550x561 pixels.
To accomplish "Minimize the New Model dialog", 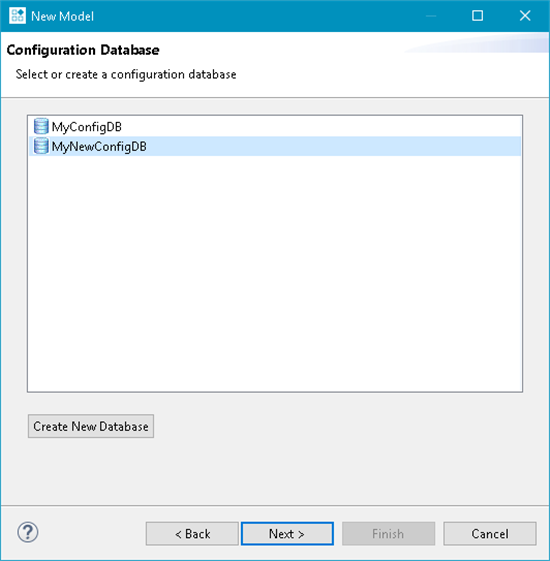I will coord(431,16).
